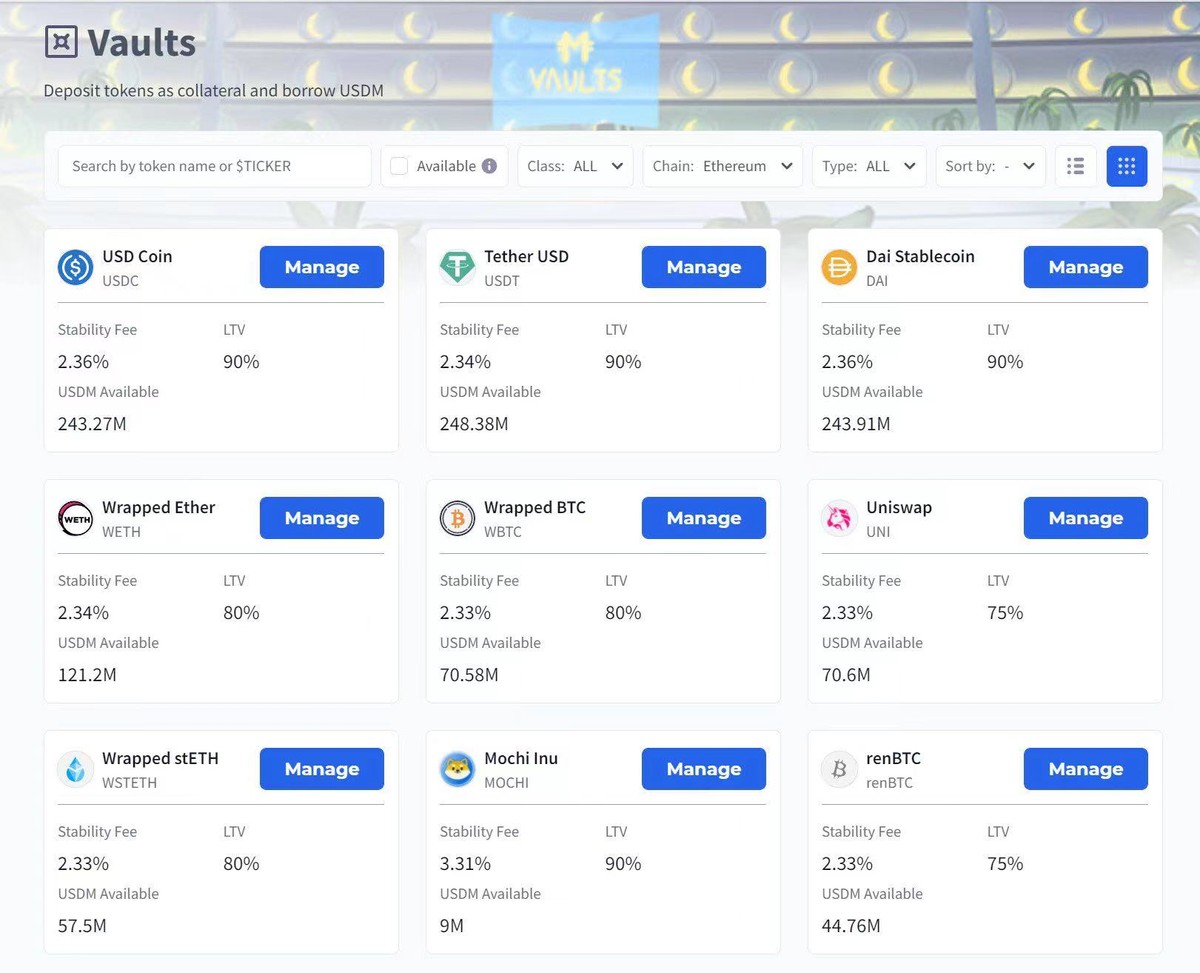The height and width of the screenshot is (973, 1200).
Task: Click the Dai Stablecoin token icon
Action: [839, 267]
